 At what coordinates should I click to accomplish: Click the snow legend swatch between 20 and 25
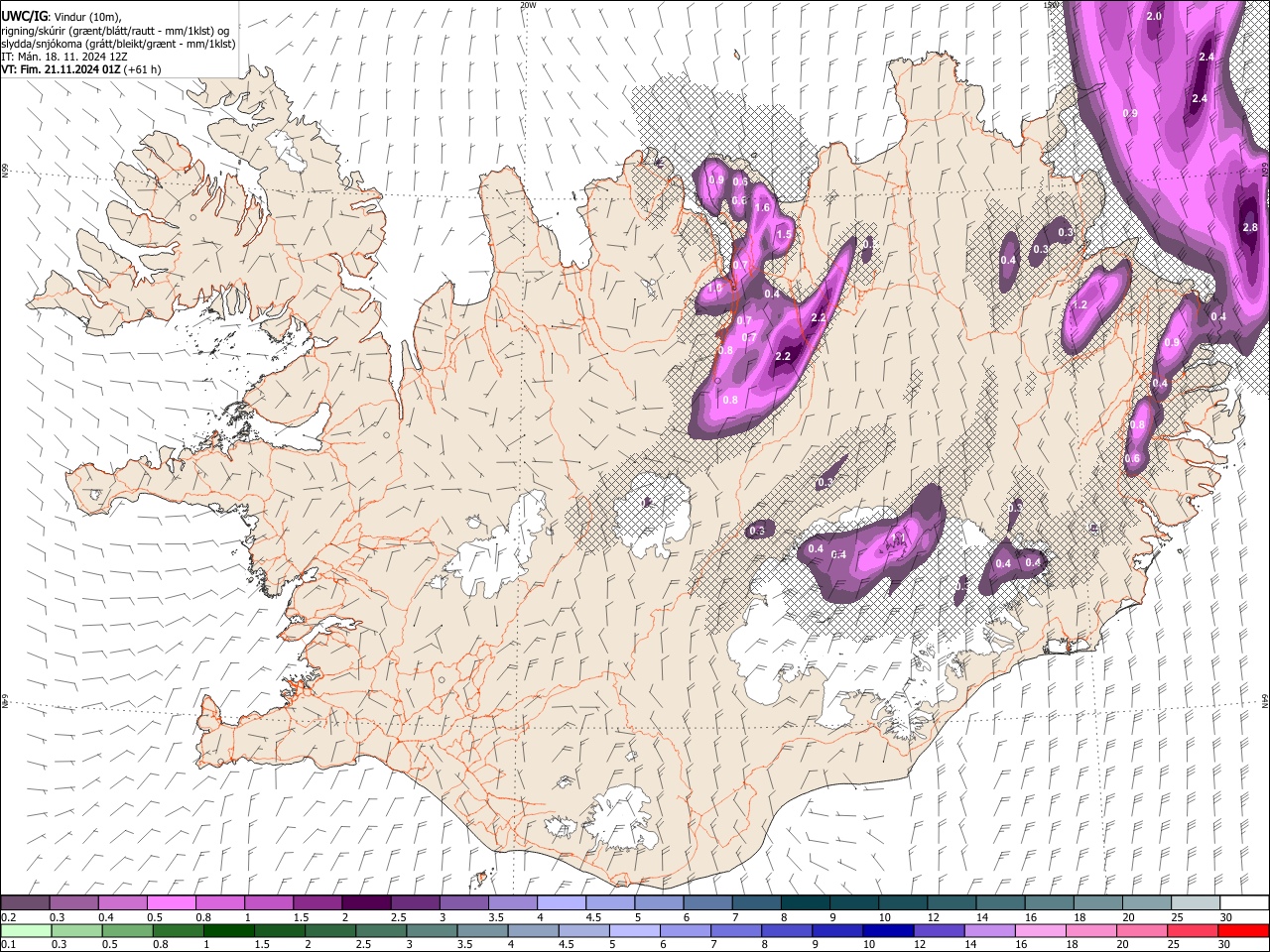tap(1146, 903)
